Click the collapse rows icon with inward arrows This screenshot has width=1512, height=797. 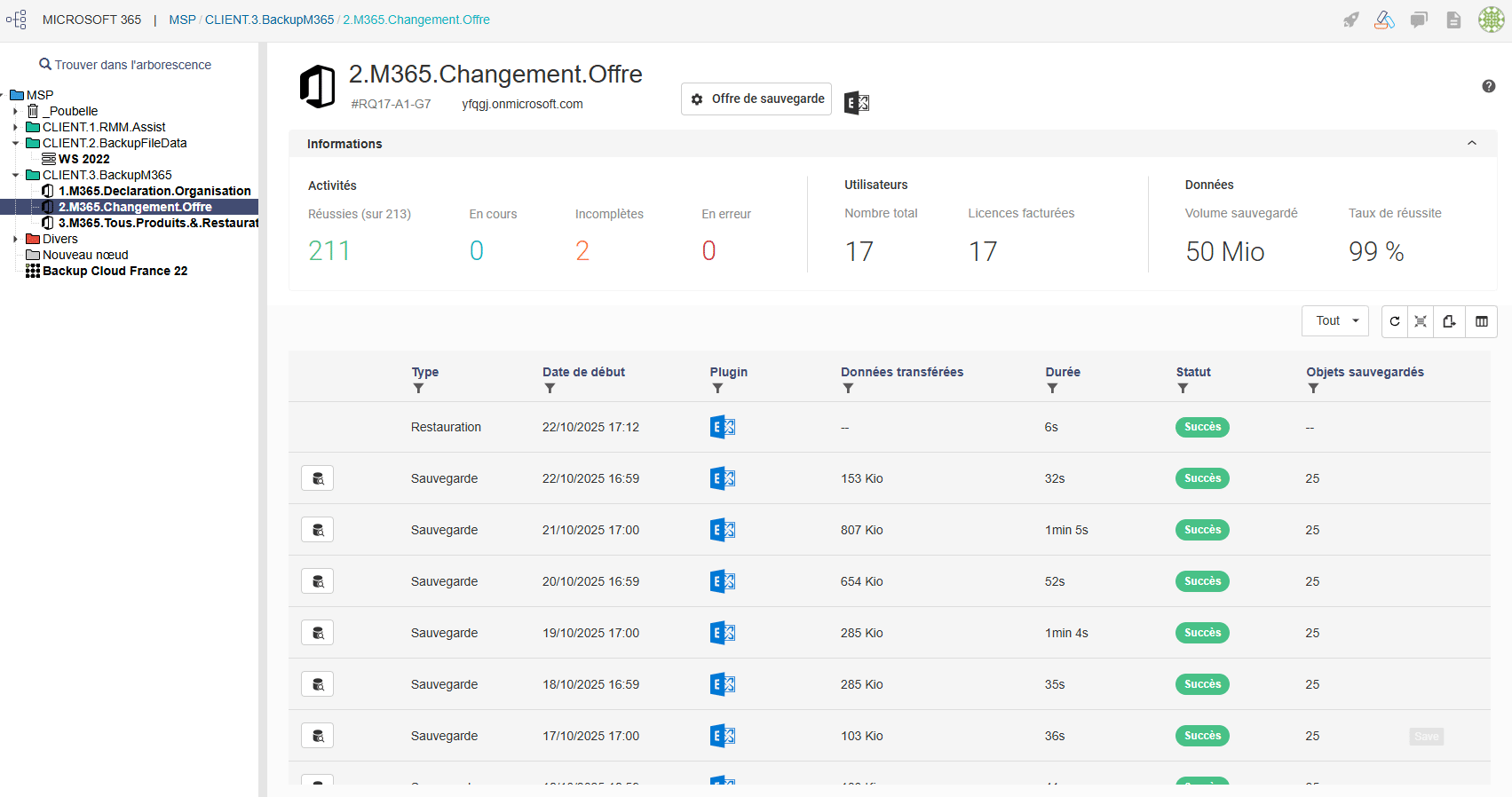point(1421,321)
